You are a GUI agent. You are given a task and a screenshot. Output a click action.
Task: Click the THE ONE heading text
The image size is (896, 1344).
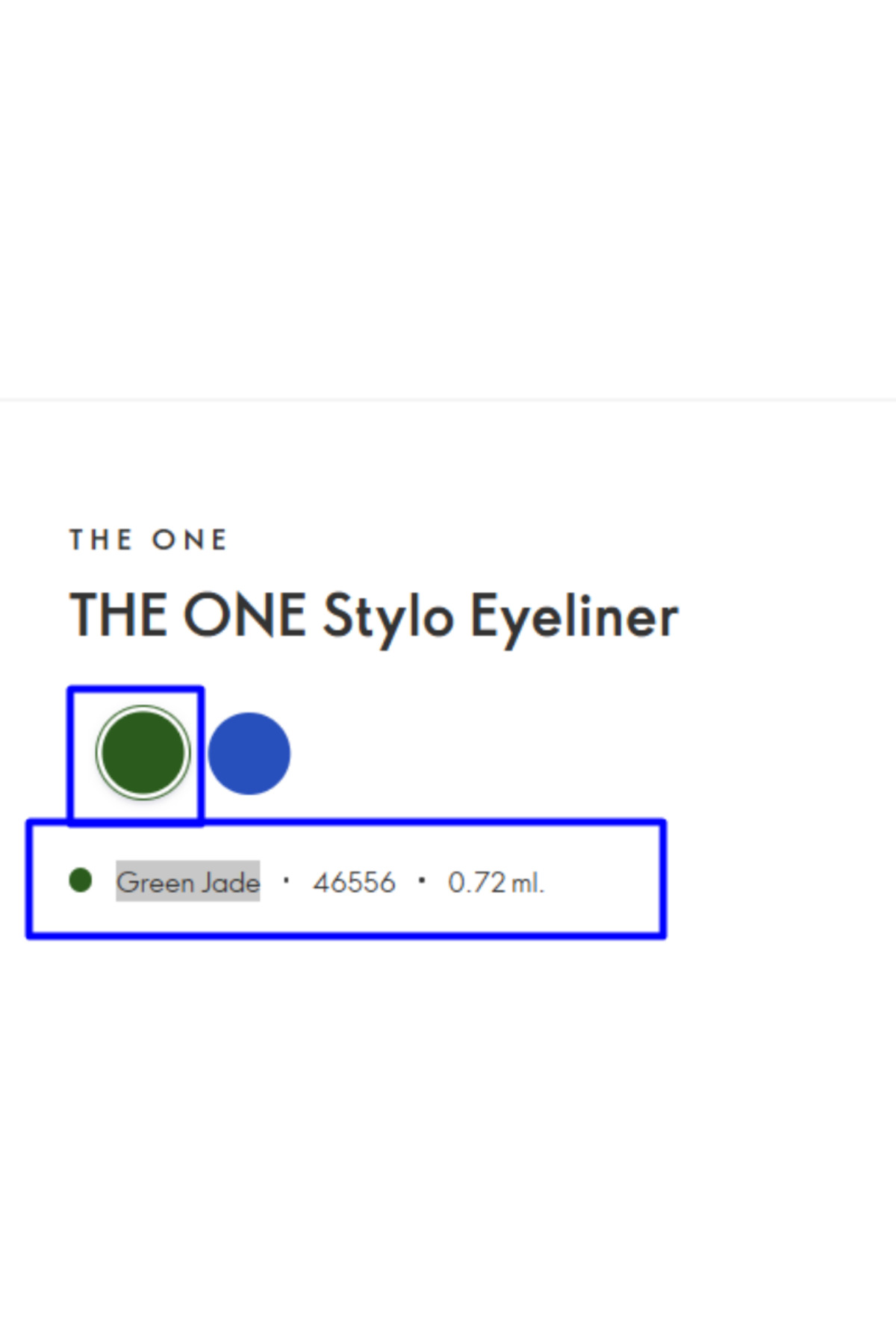coord(148,538)
